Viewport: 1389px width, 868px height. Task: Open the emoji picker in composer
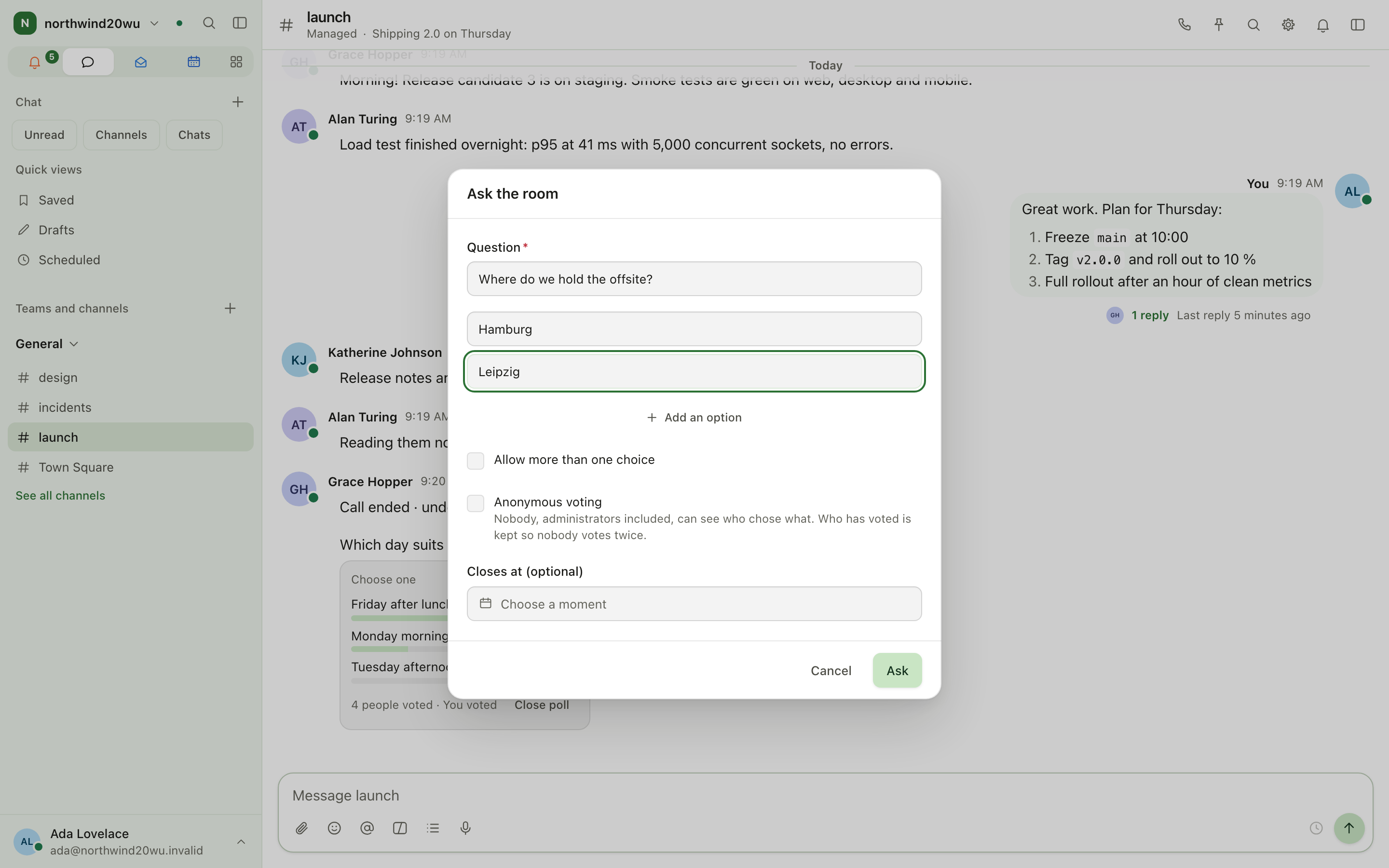tap(335, 828)
